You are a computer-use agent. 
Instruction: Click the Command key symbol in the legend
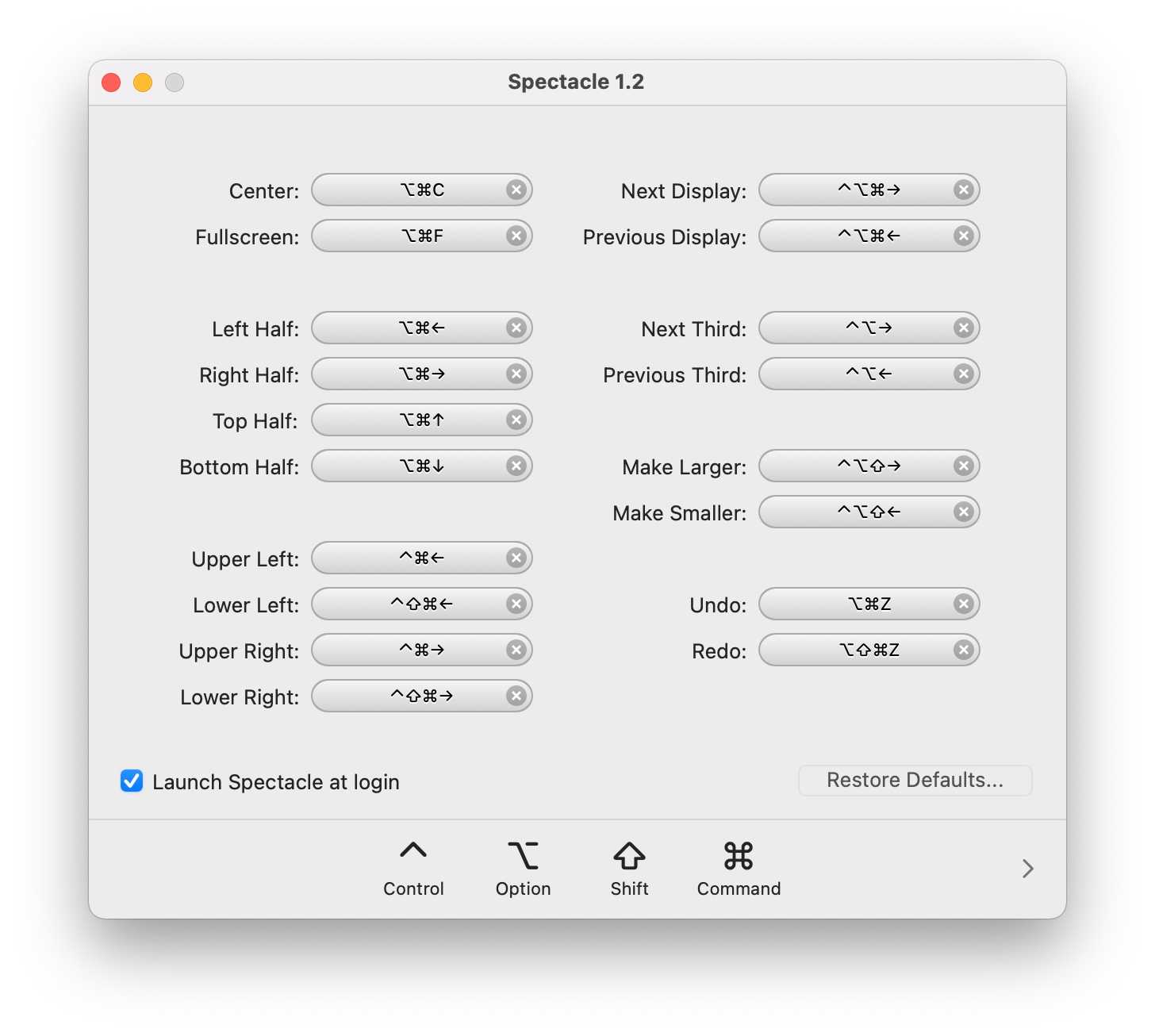pos(739,855)
